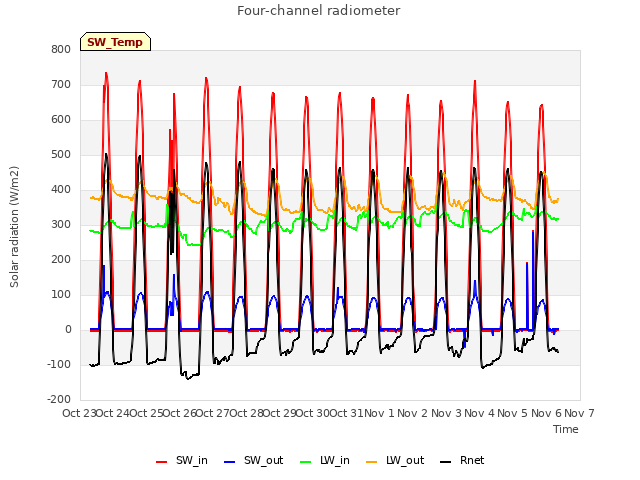
Task: Toggle Rnet series in legend
Action: [x=462, y=460]
